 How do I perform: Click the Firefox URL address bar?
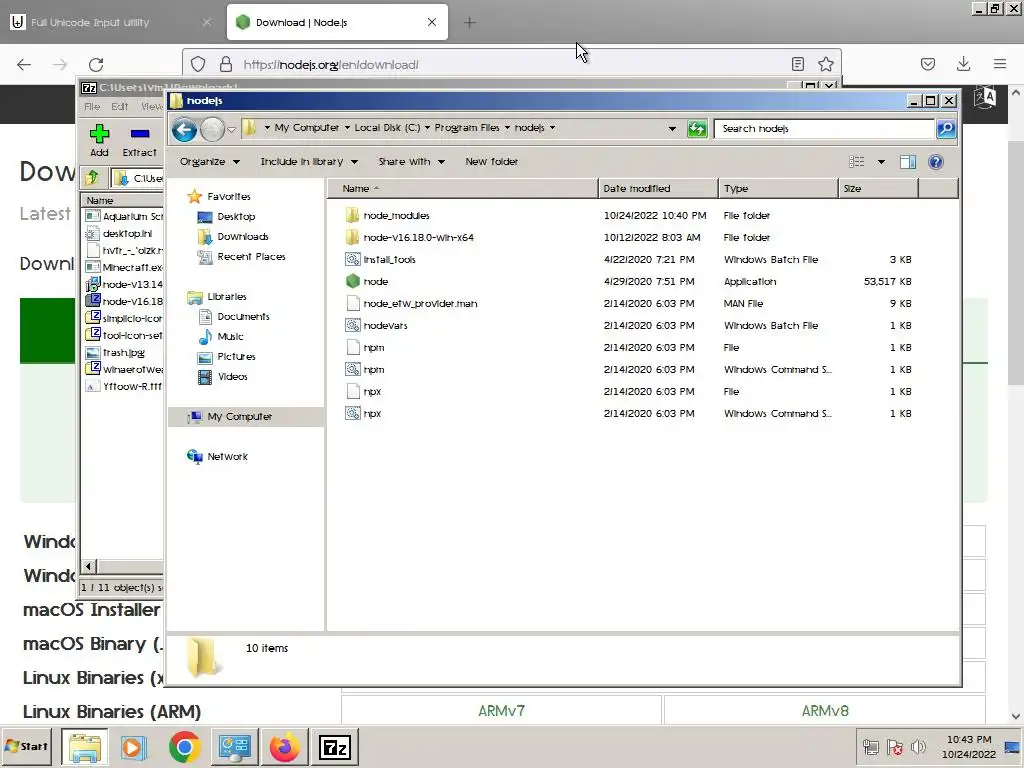[x=511, y=64]
